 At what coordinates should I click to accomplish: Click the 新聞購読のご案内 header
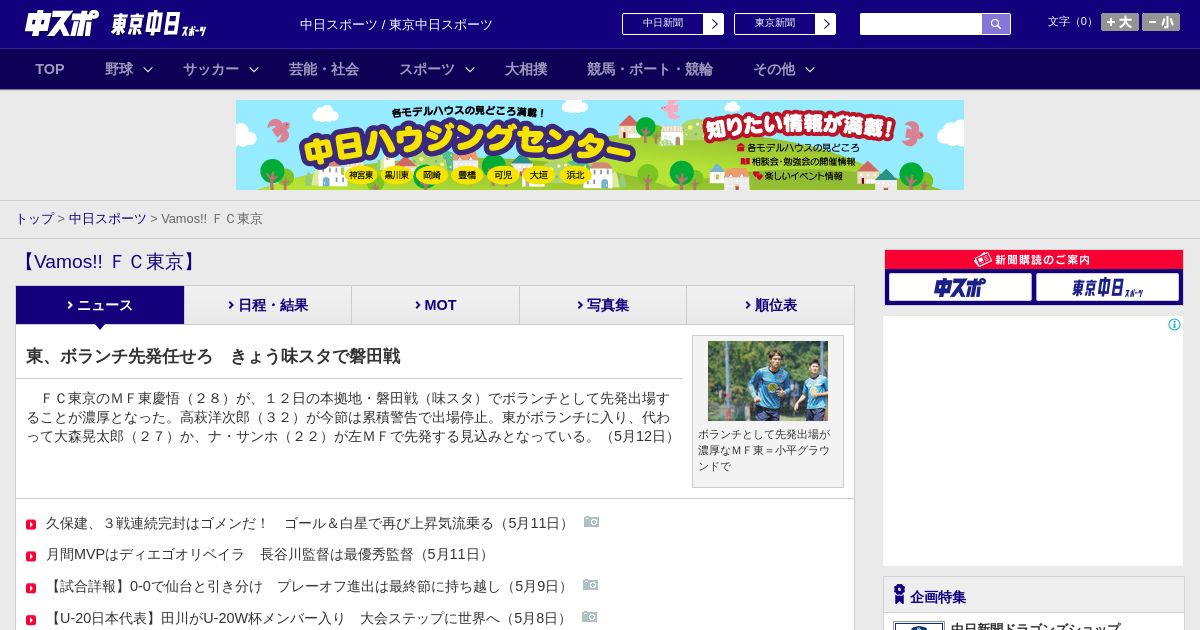tap(1034, 259)
